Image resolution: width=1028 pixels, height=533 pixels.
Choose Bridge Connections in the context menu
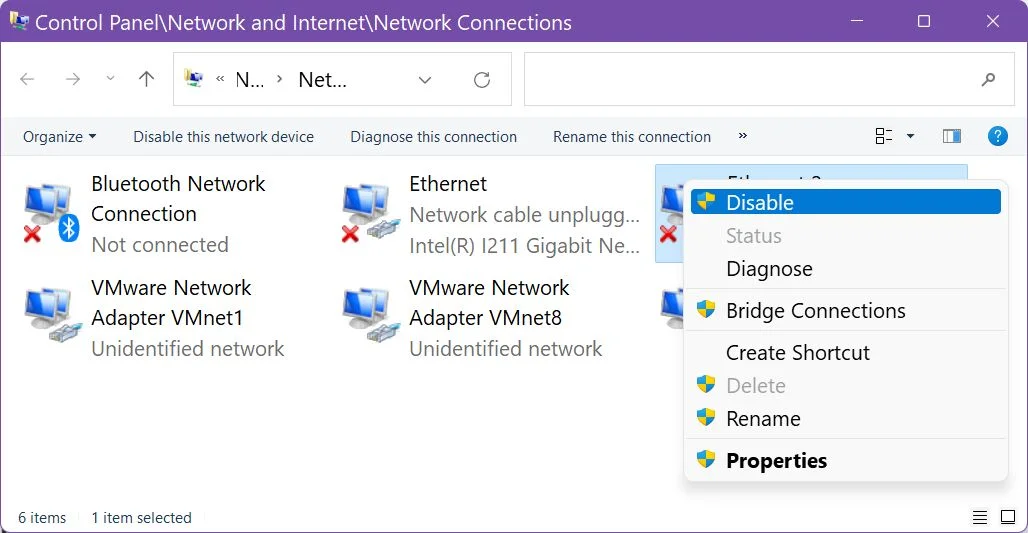point(846,310)
